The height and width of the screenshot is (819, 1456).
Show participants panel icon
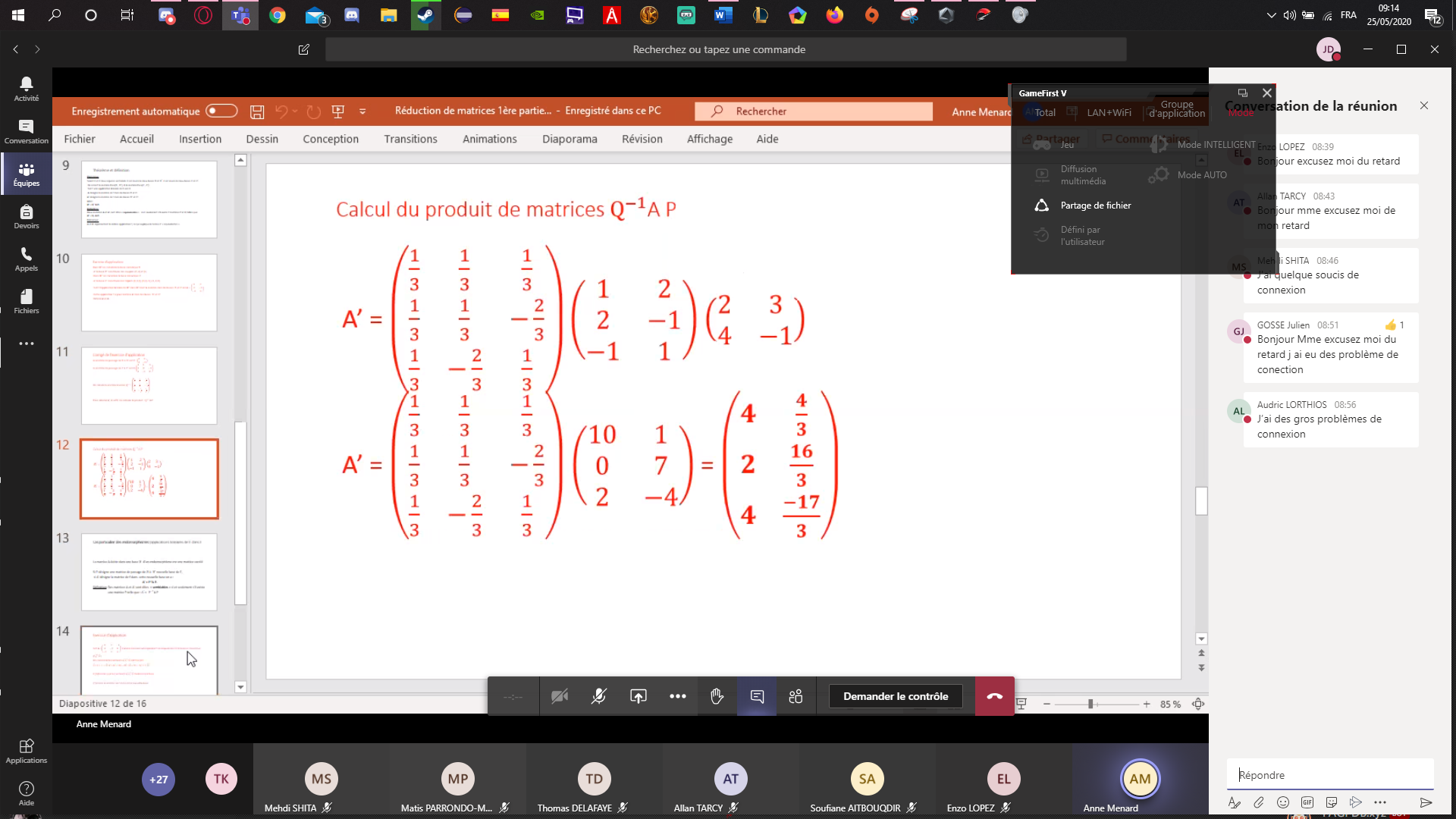coord(795,696)
